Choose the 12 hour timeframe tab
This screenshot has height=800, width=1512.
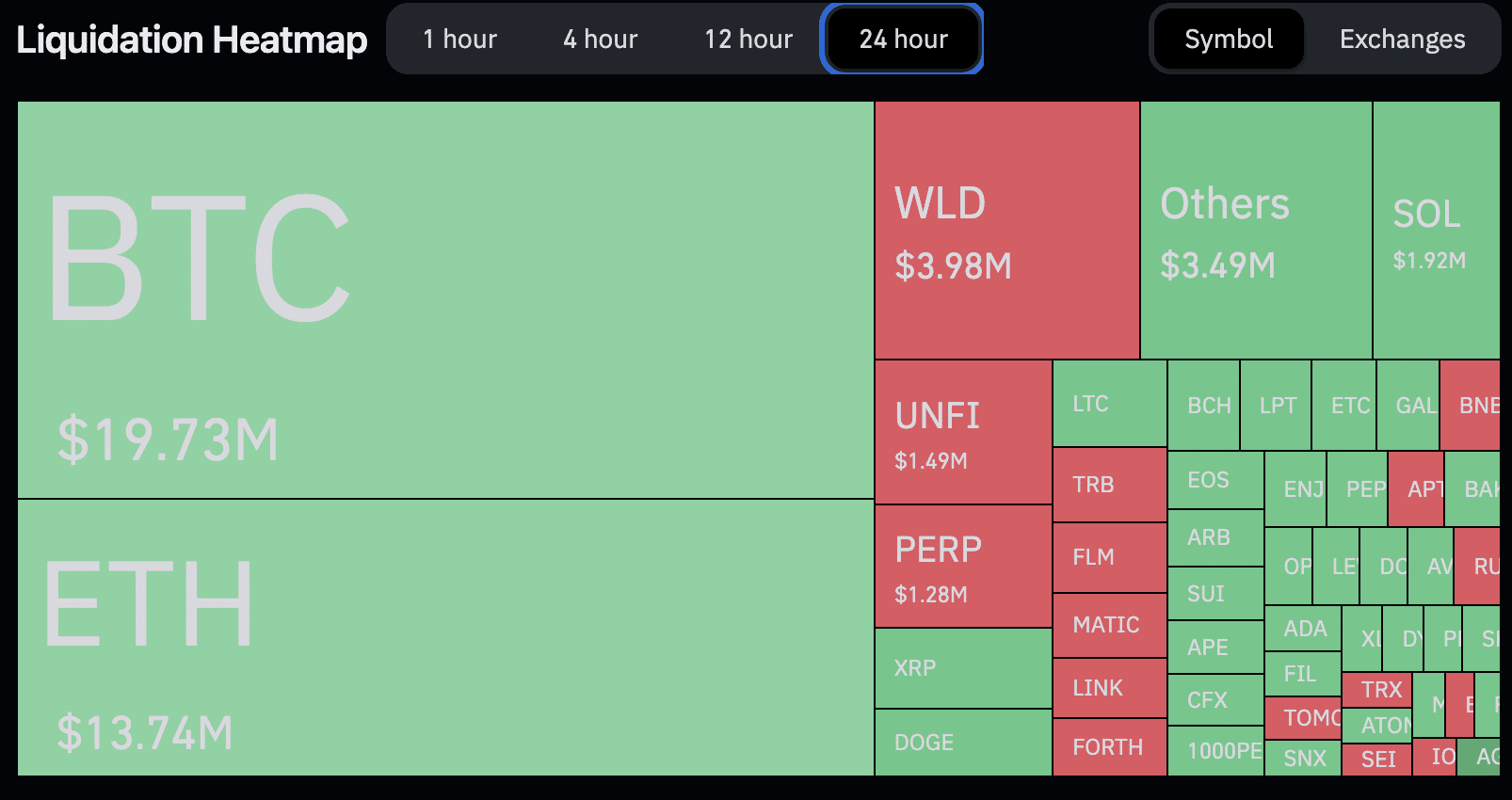(748, 40)
